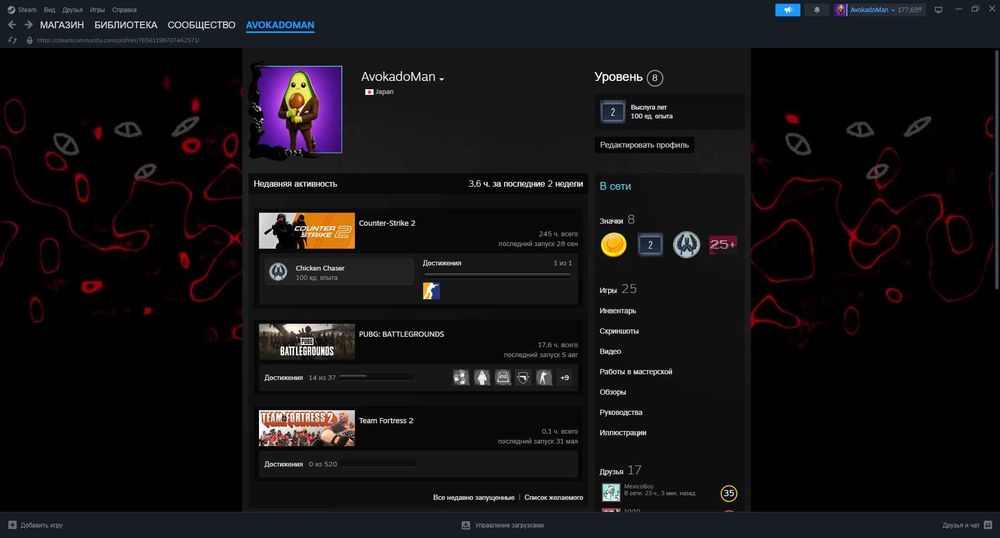Click the Steam logo menu
Screen dimensions: 1000x538
pos(22,10)
